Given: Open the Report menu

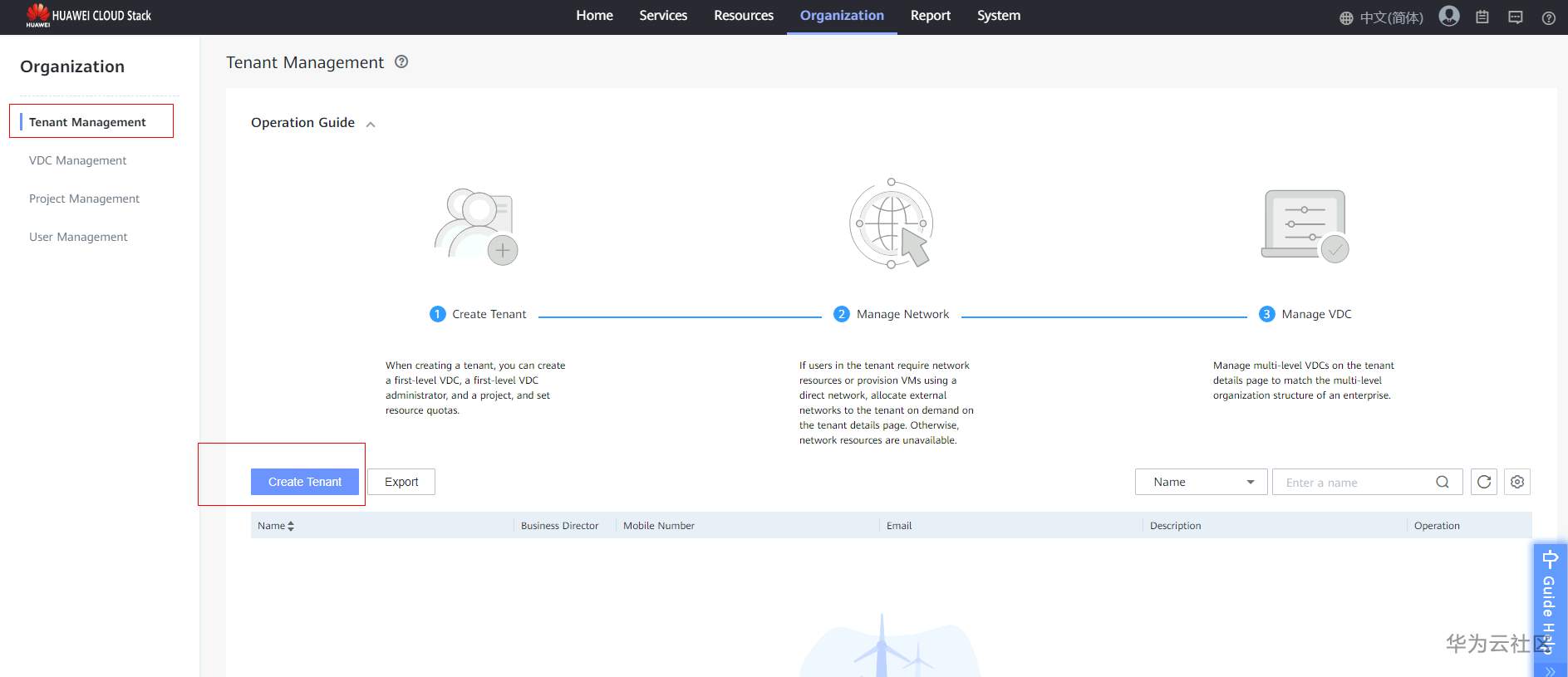Looking at the screenshot, I should pos(931,16).
